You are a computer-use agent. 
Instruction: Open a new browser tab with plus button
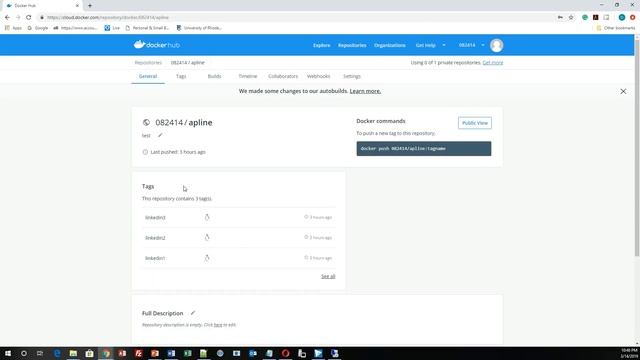pyautogui.click(x=90, y=6)
